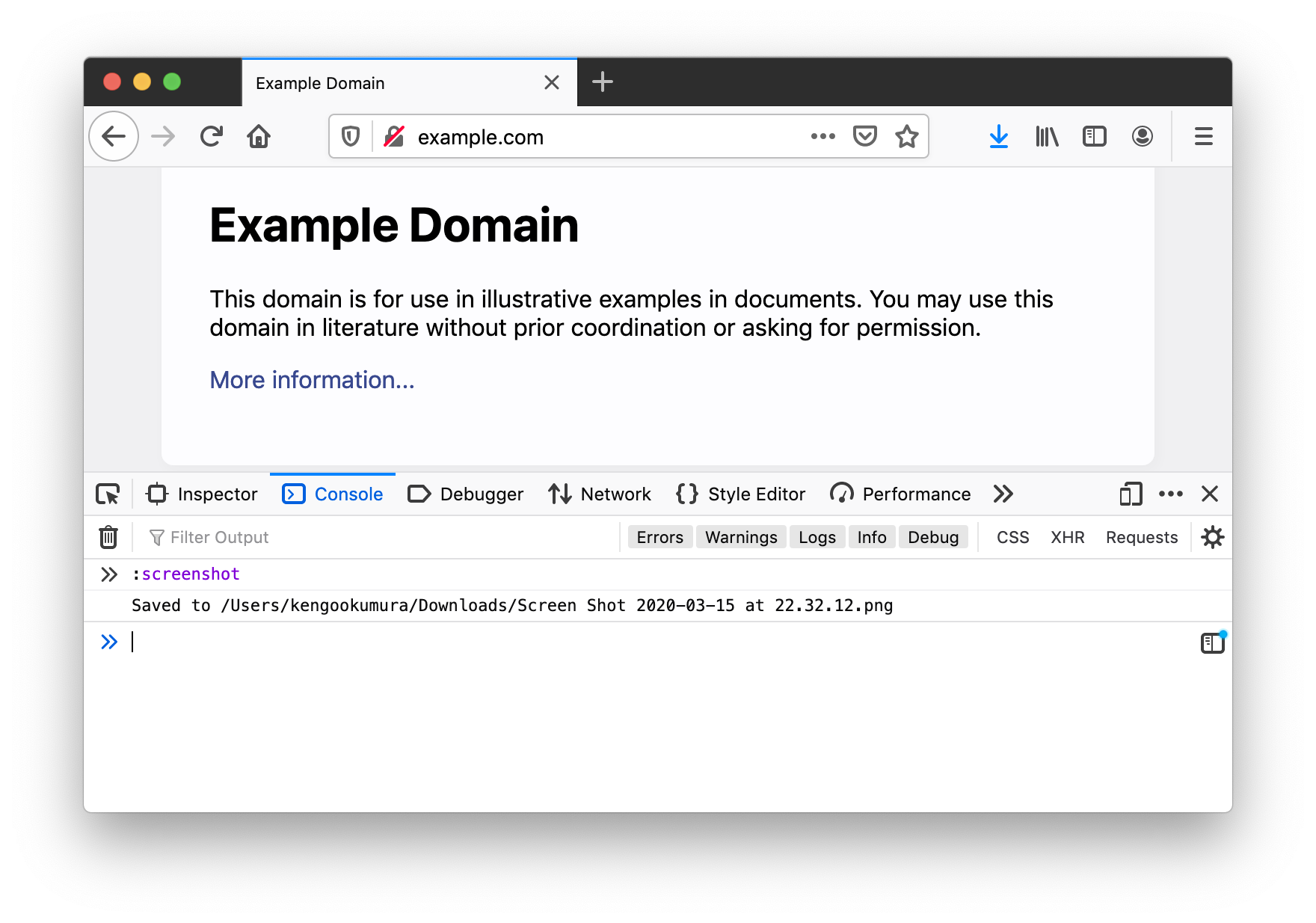Click the forward navigation arrow
1316x923 pixels.
coord(163,136)
